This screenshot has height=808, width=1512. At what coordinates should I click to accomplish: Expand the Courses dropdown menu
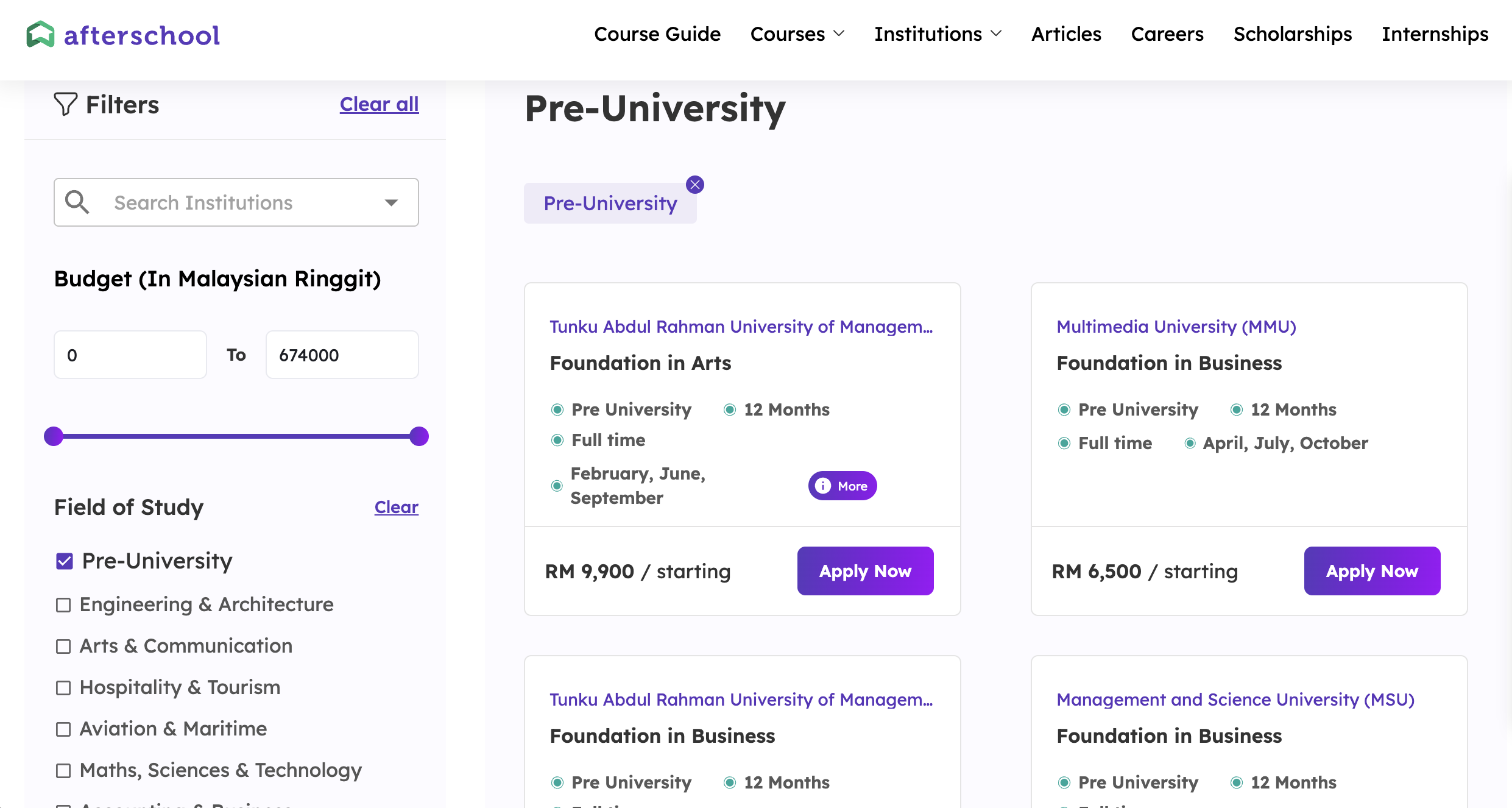[x=797, y=34]
